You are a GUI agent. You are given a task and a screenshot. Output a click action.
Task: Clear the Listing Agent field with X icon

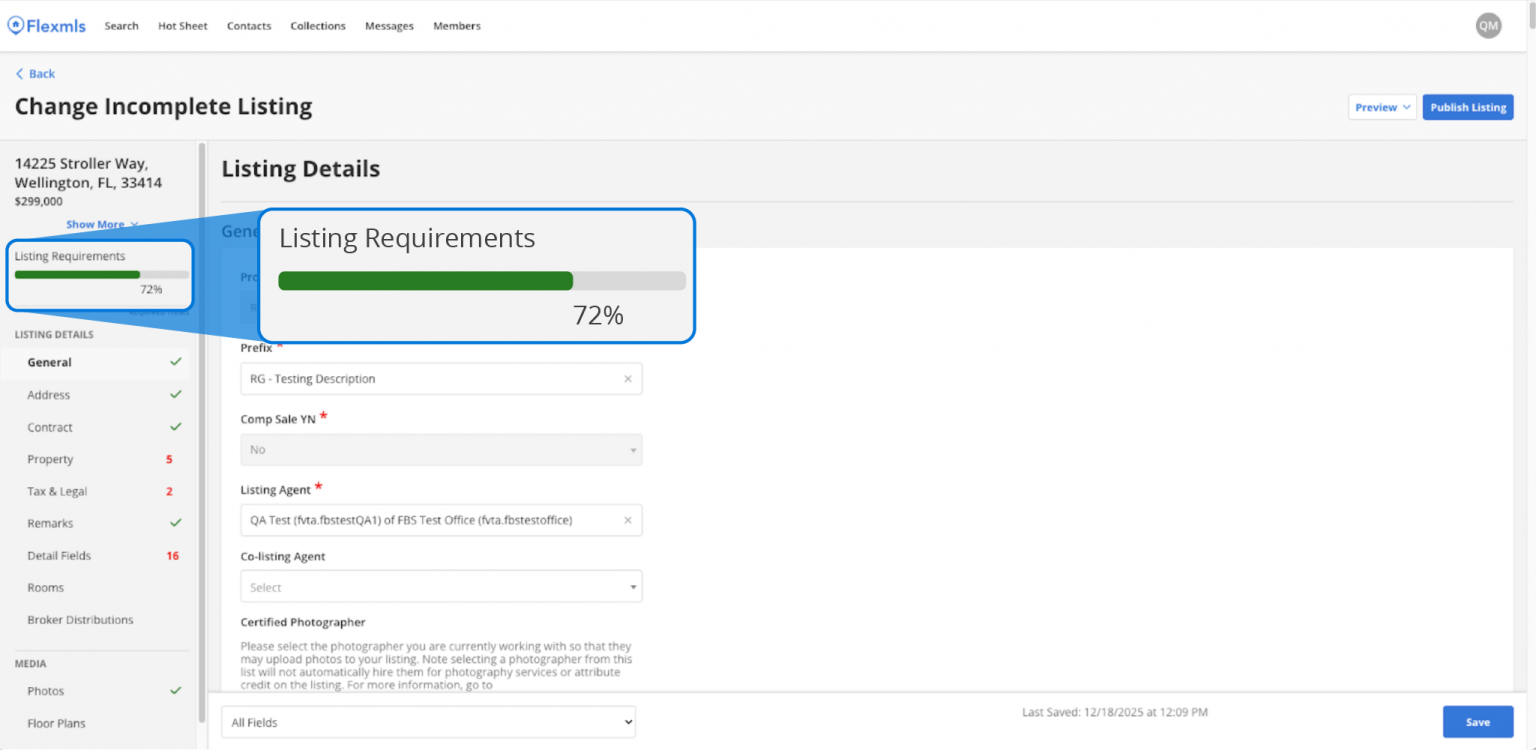[x=628, y=520]
